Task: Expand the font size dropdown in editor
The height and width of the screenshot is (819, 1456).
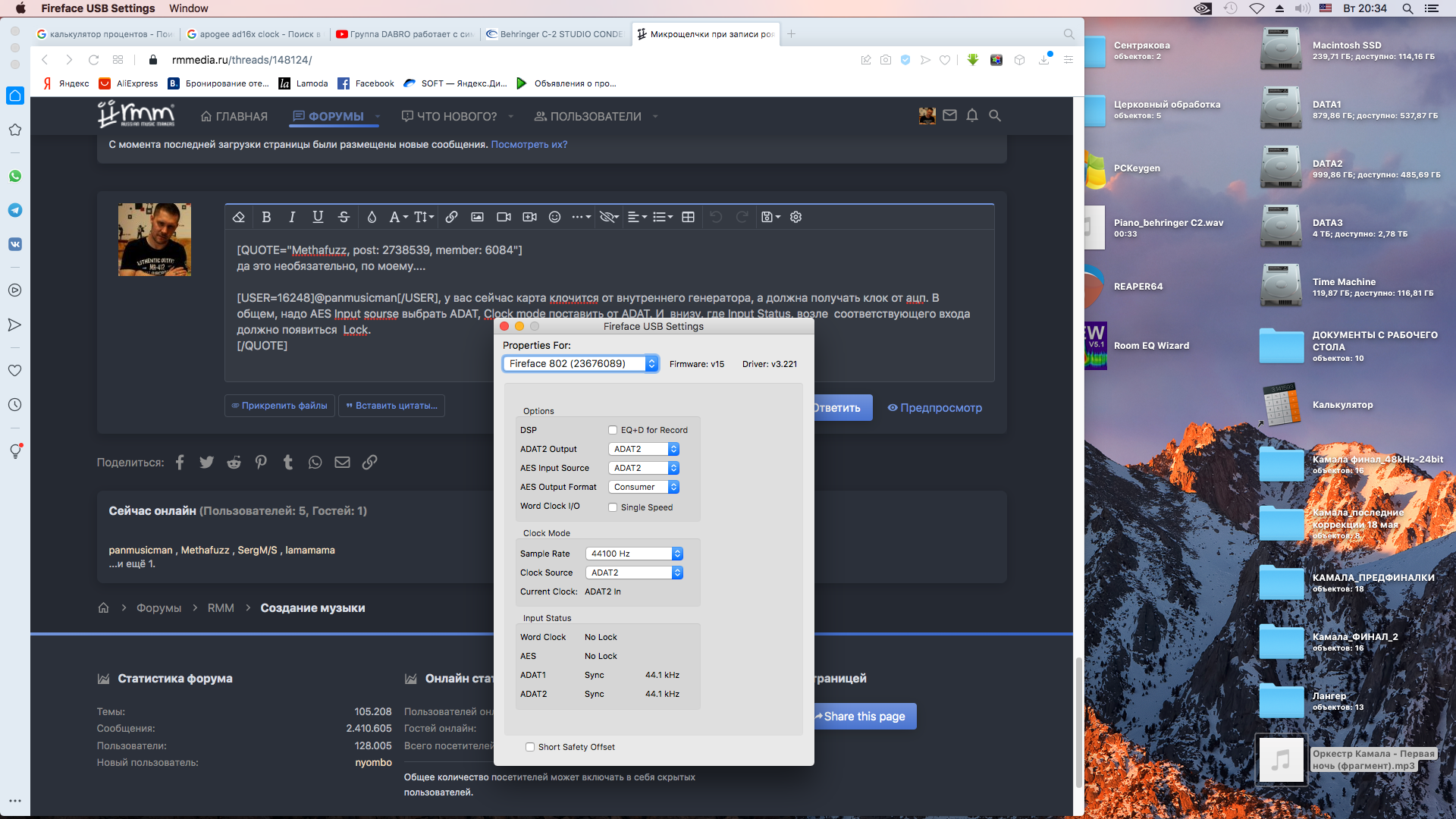Action: tap(424, 217)
